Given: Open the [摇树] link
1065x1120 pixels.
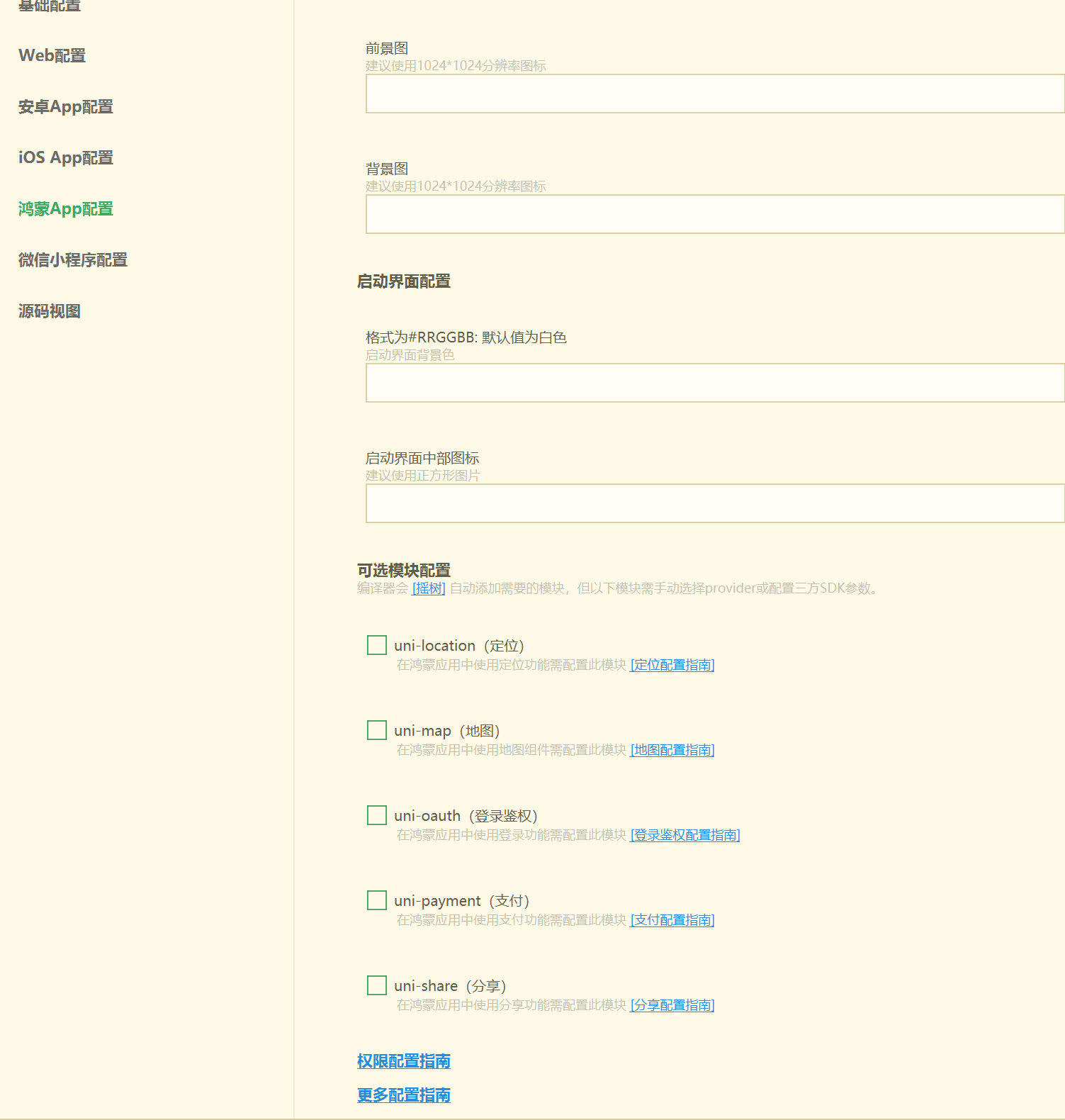Looking at the screenshot, I should pyautogui.click(x=429, y=588).
